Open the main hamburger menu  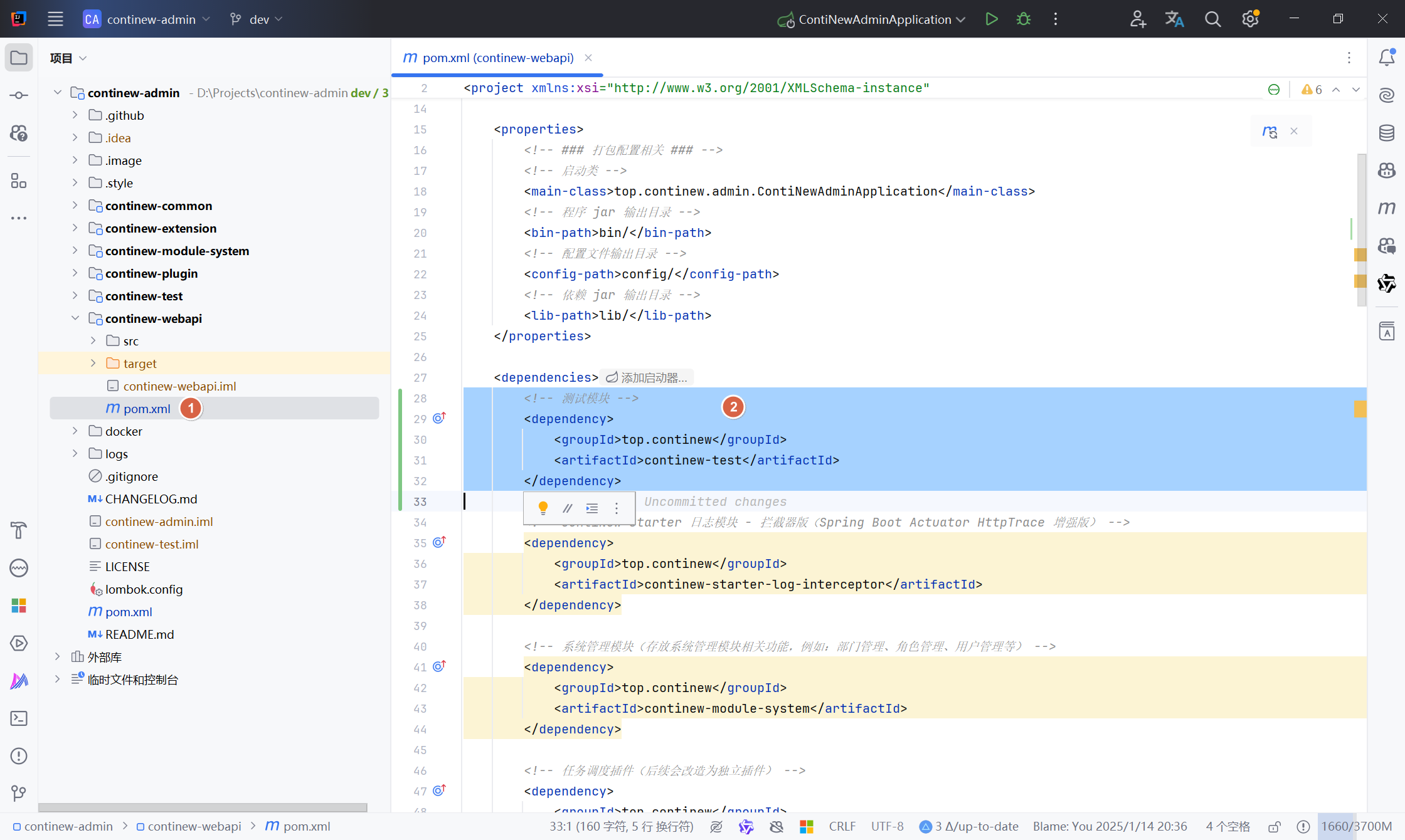(x=55, y=19)
